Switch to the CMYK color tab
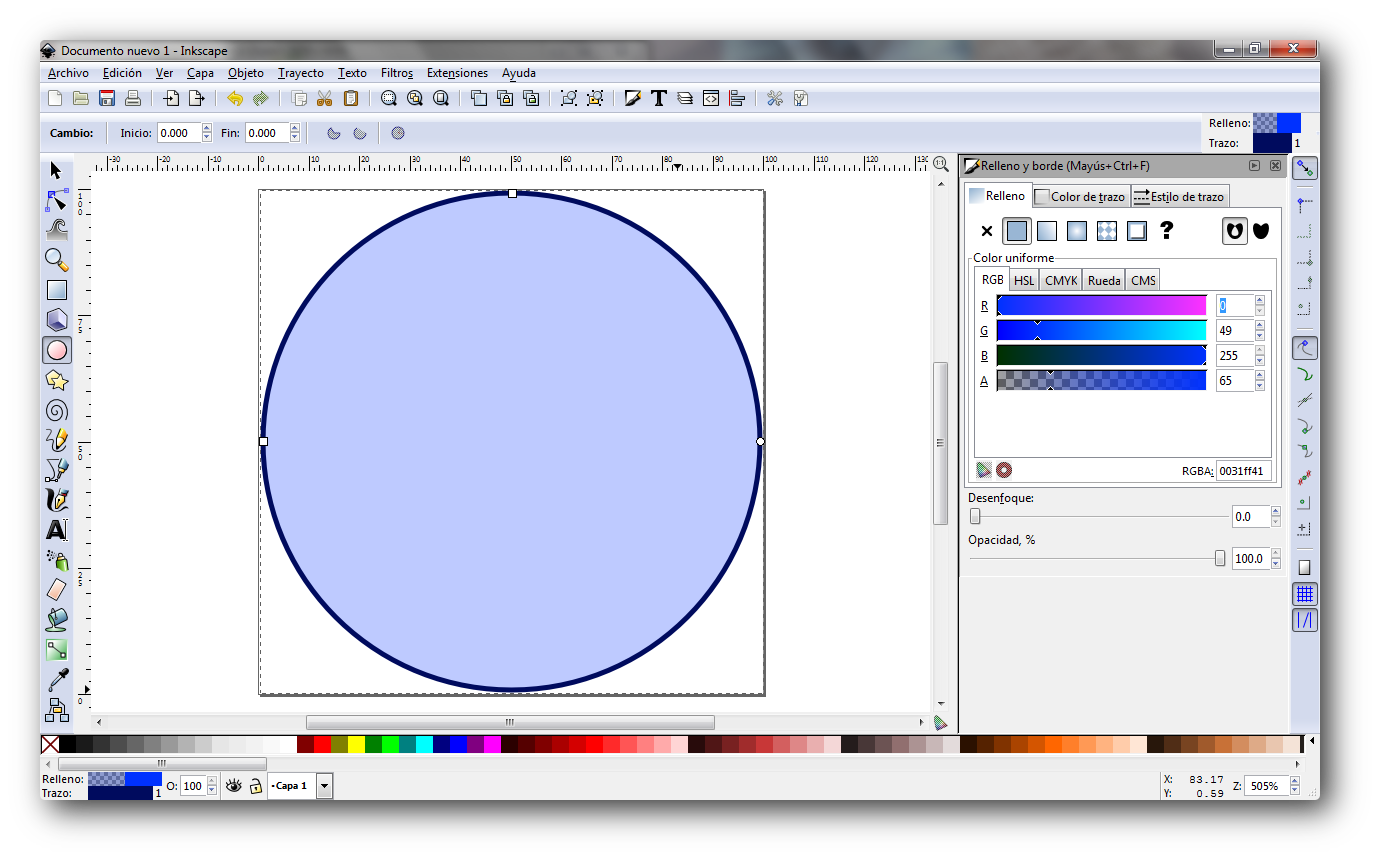Viewport: 1380px width, 860px height. point(1061,281)
